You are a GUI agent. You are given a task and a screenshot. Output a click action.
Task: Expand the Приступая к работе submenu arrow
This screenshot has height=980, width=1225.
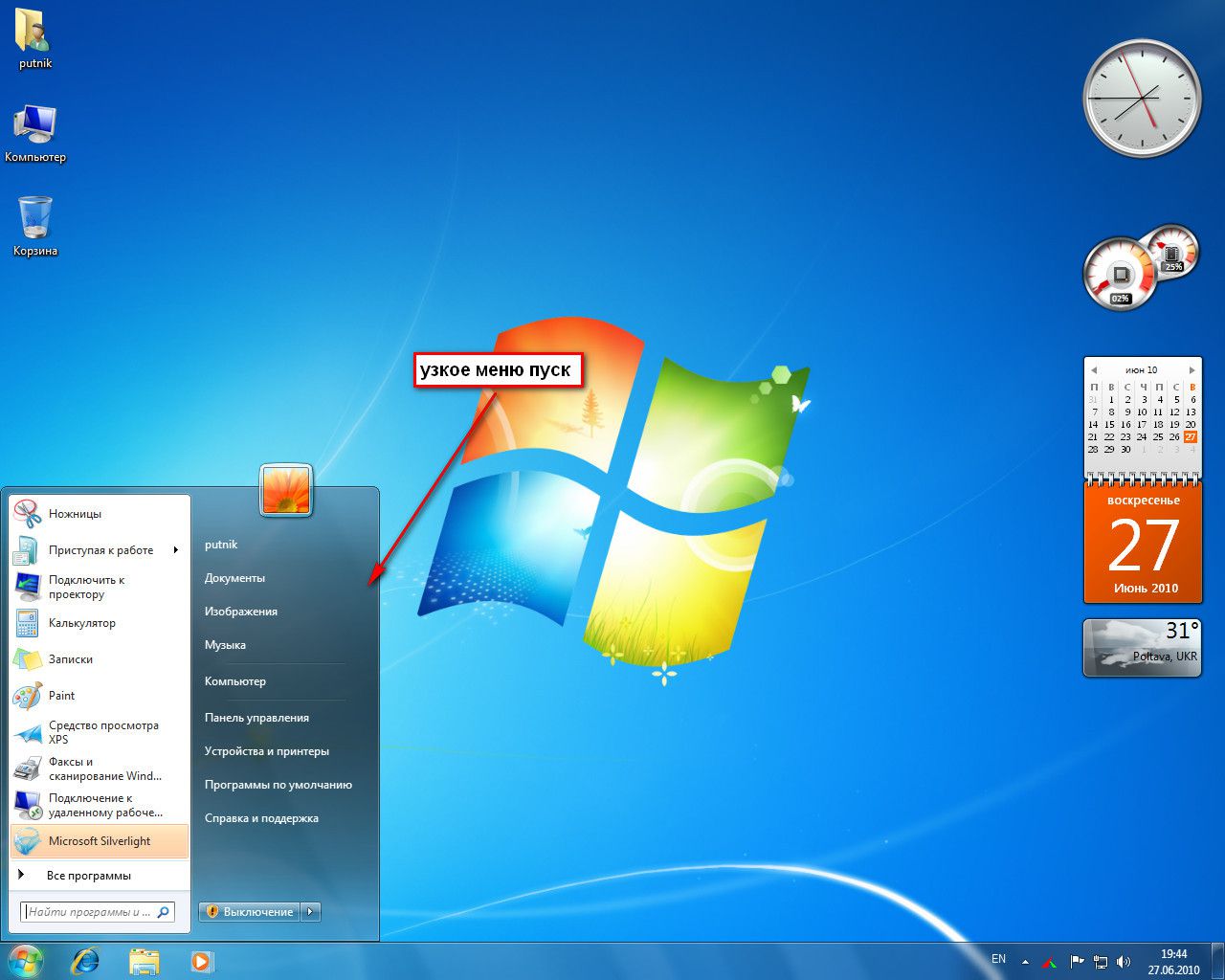[176, 550]
